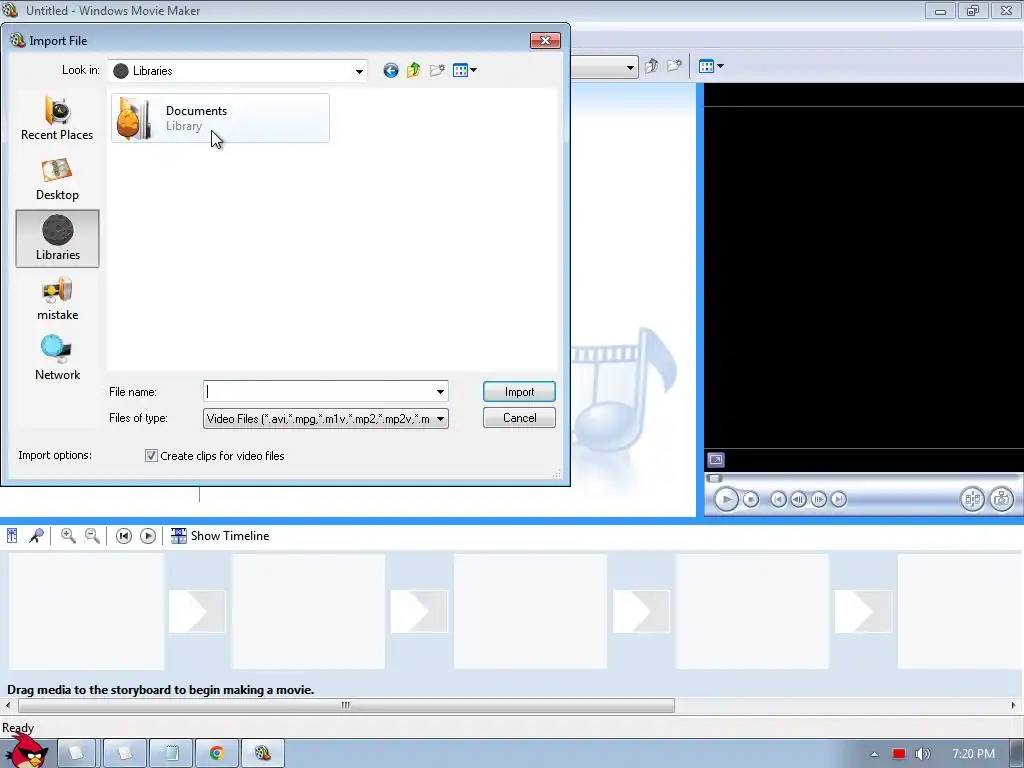Take a picture from the preview
Viewport: 1024px width, 768px height.
pyautogui.click(x=1001, y=500)
